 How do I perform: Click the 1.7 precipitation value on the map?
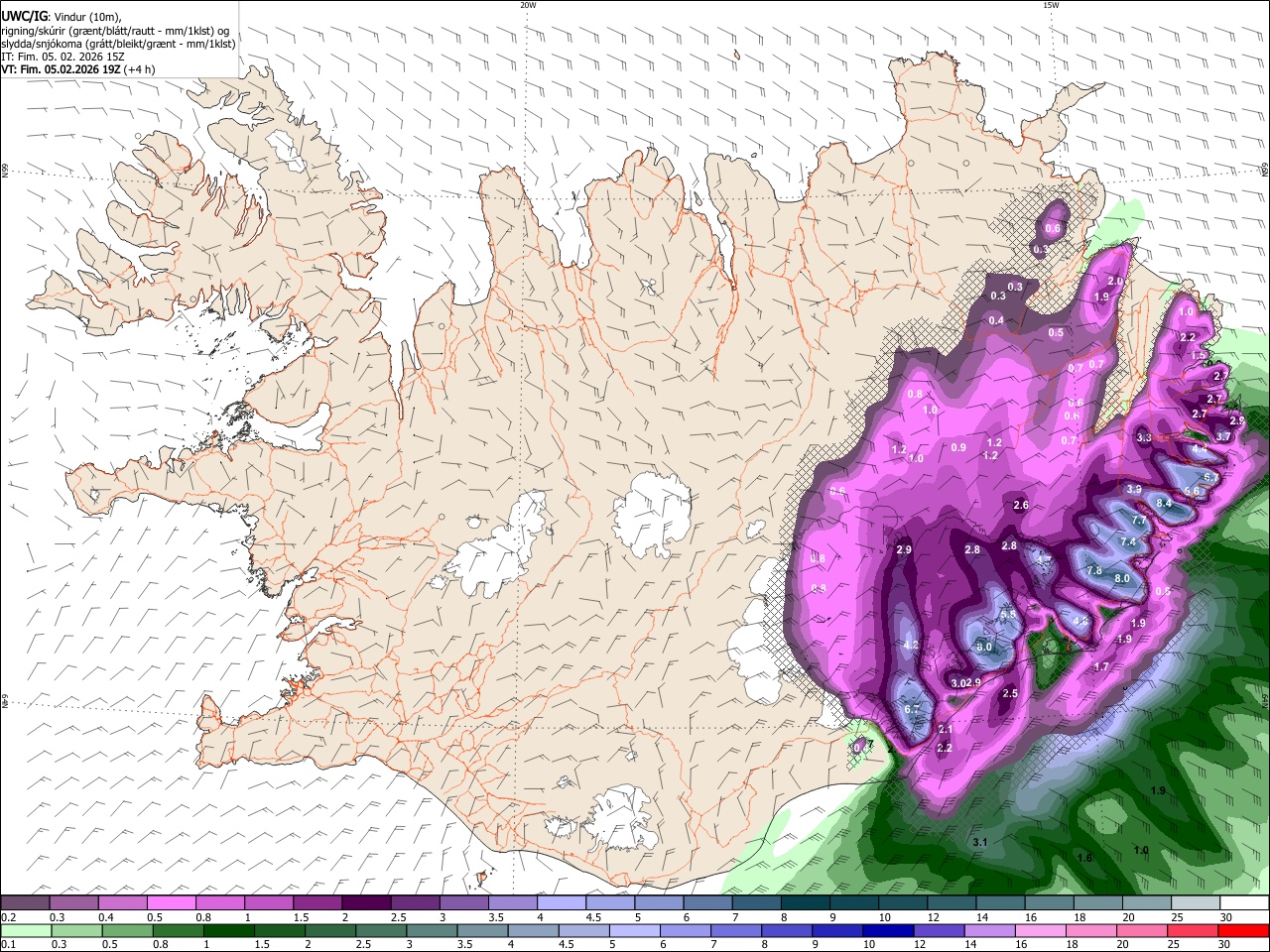click(x=1101, y=667)
